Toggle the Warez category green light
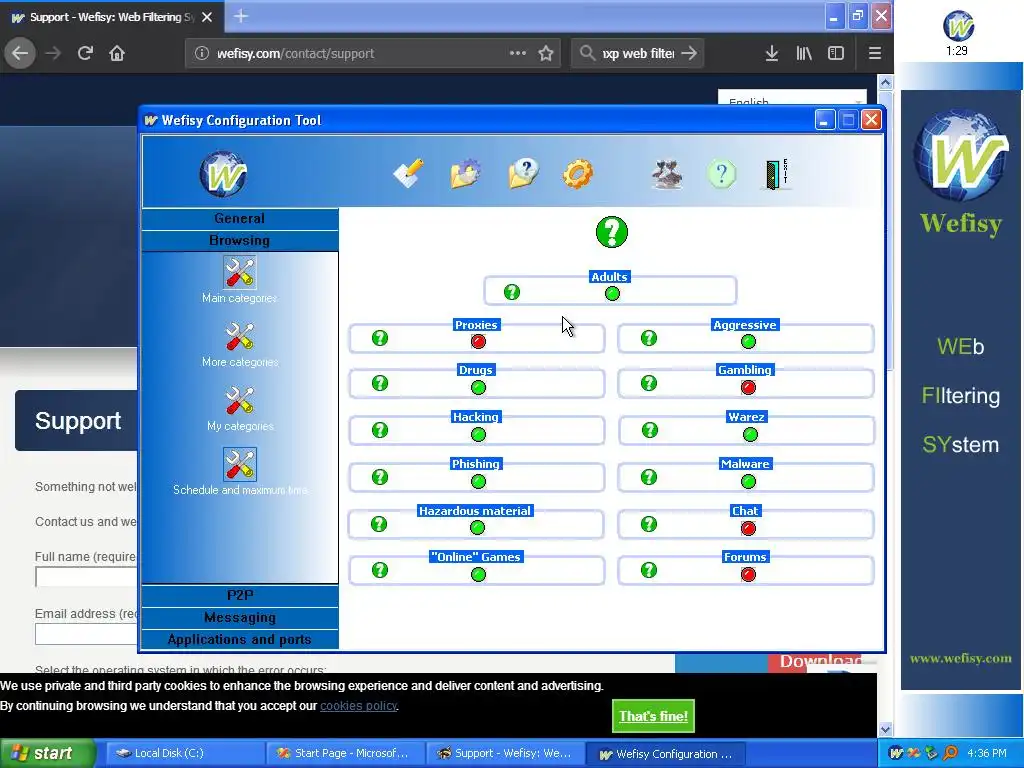Screen dimensions: 1024x768 [x=750, y=435]
